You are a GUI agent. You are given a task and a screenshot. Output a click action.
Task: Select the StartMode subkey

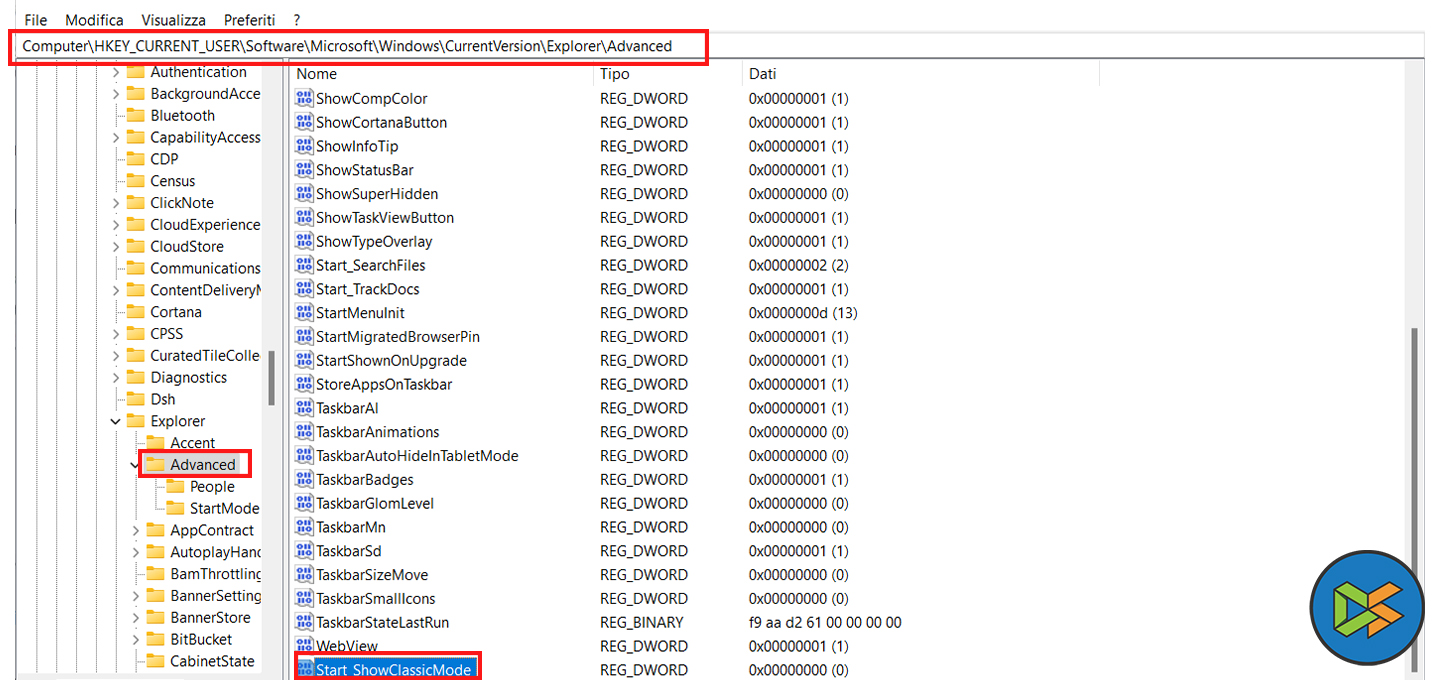pos(224,509)
